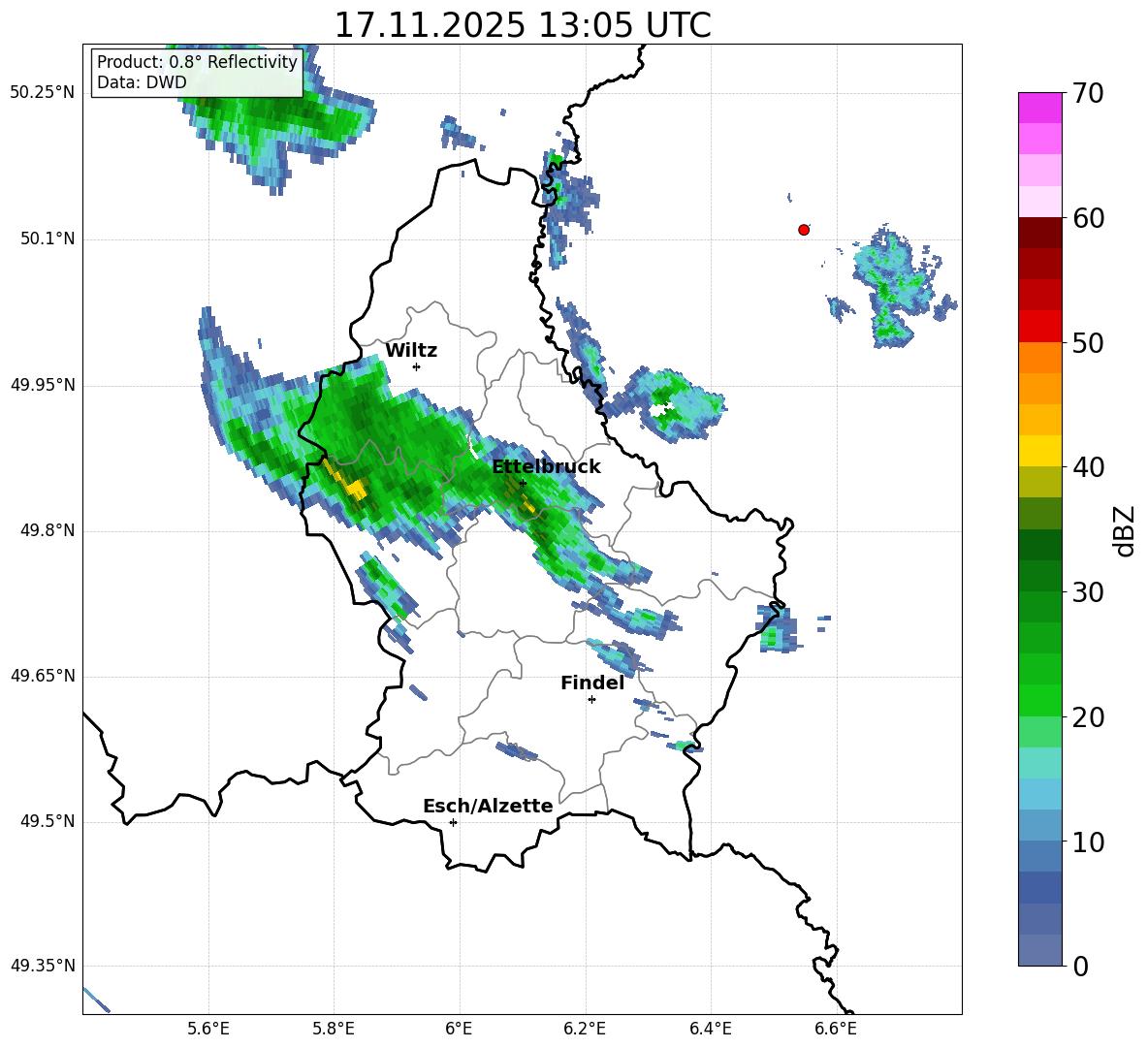Click the Wiltz city label

pos(411,351)
